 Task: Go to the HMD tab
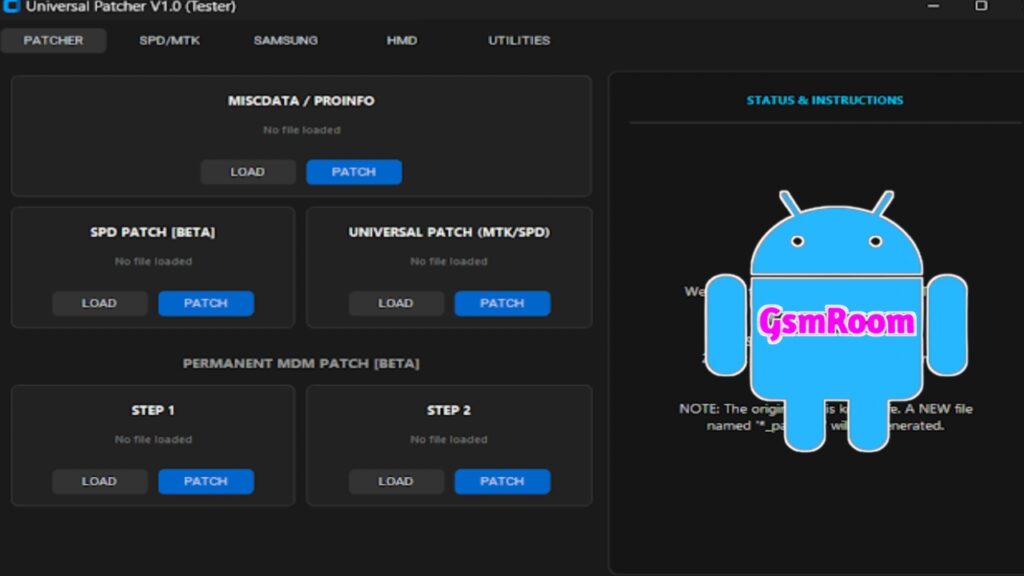tap(401, 41)
